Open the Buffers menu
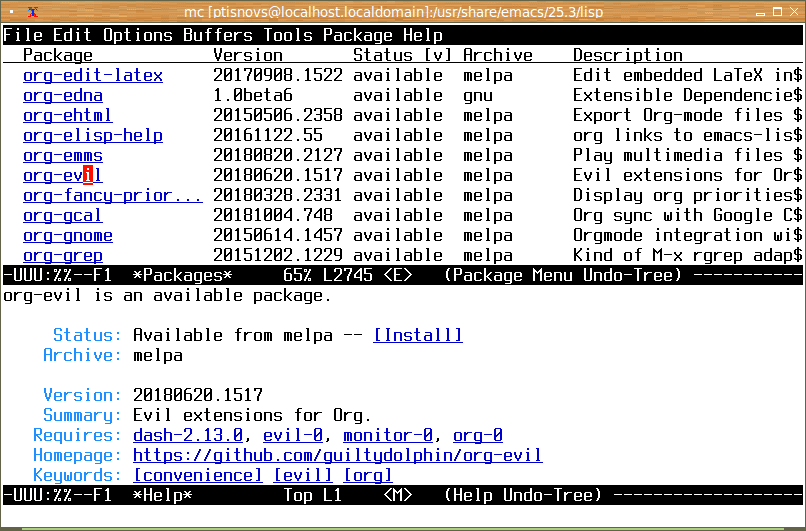Screen dimensions: 806x531 218,35
